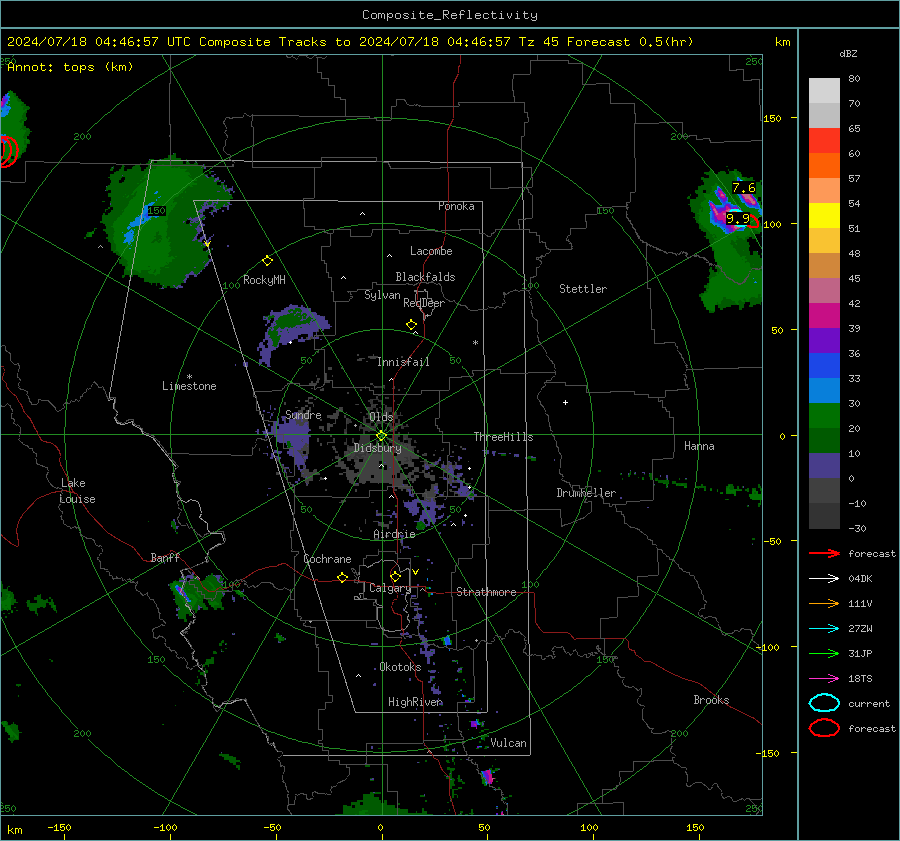Click the cyan current ellipse in the legend
Viewport: 900px width, 841px height.
pyautogui.click(x=824, y=703)
